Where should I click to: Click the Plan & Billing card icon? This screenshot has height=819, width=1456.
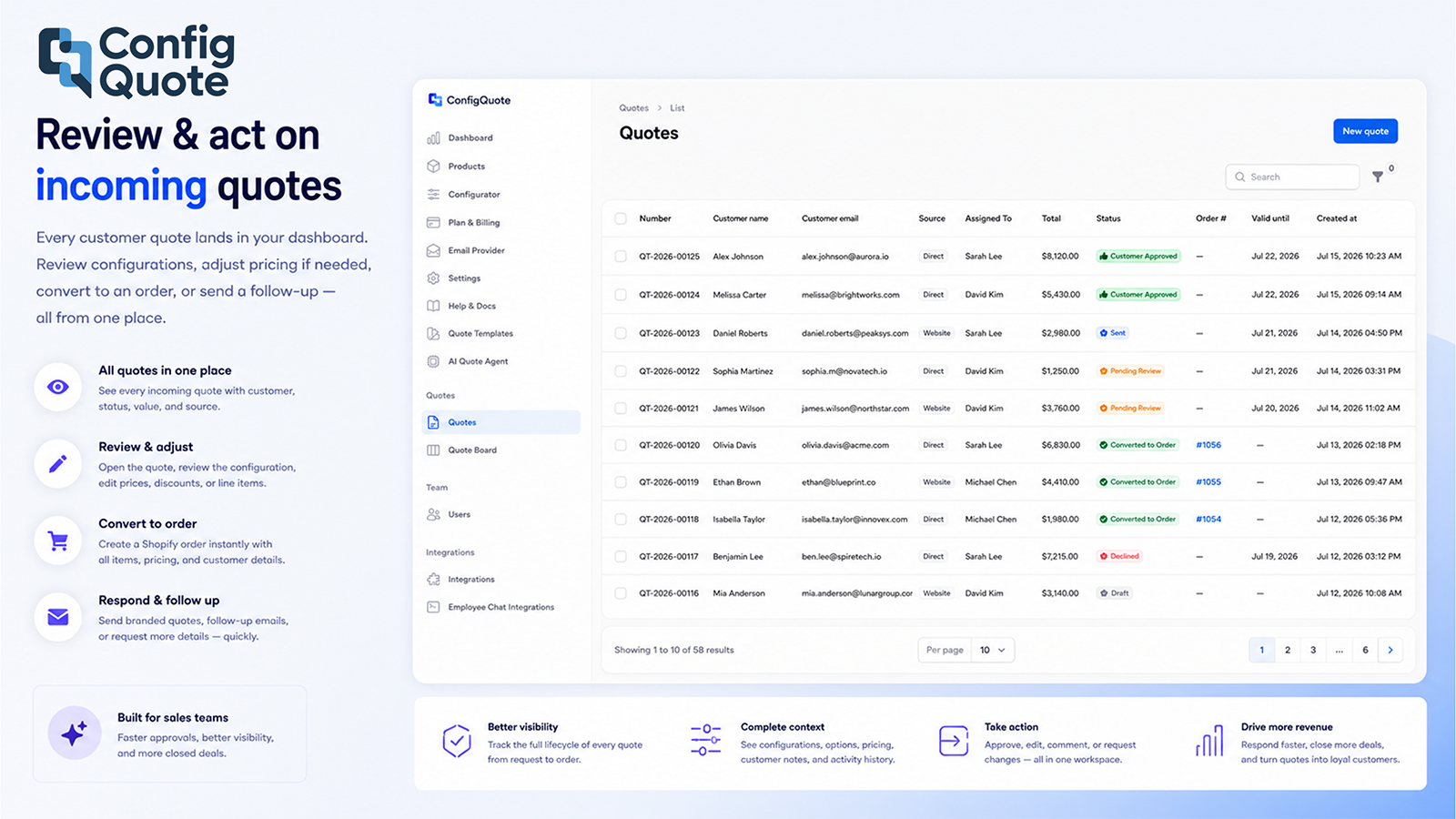pyautogui.click(x=433, y=222)
